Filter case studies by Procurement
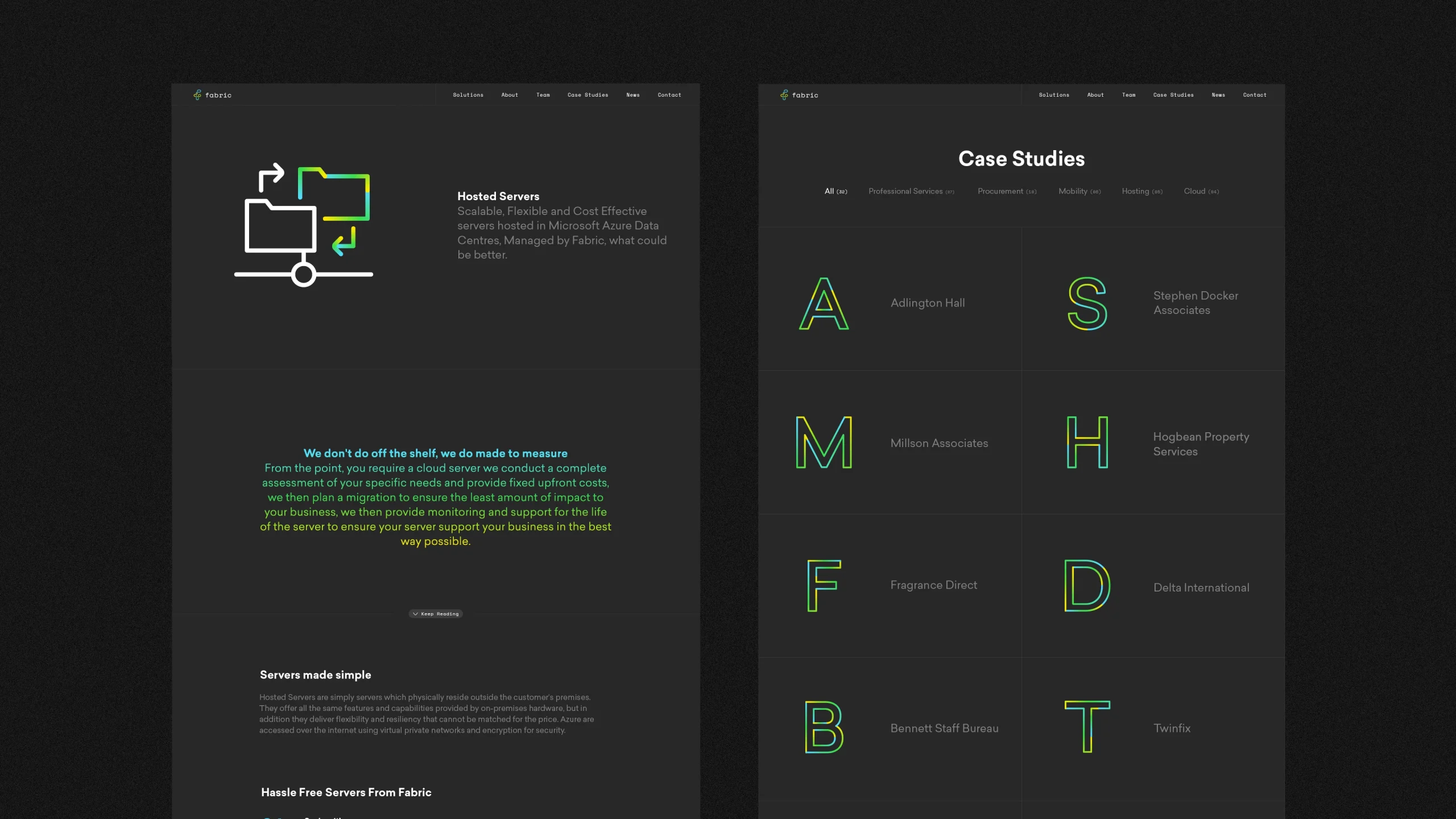1456x819 pixels. coord(1007,191)
